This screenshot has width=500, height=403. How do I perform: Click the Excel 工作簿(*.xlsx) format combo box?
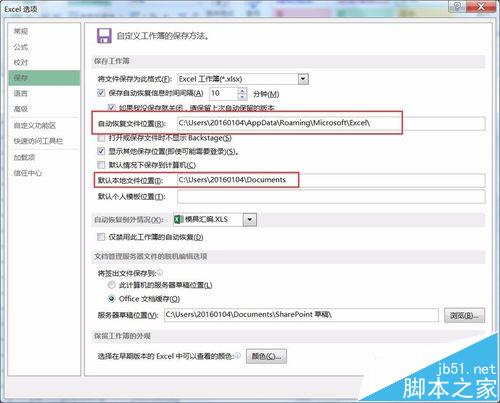[243, 79]
